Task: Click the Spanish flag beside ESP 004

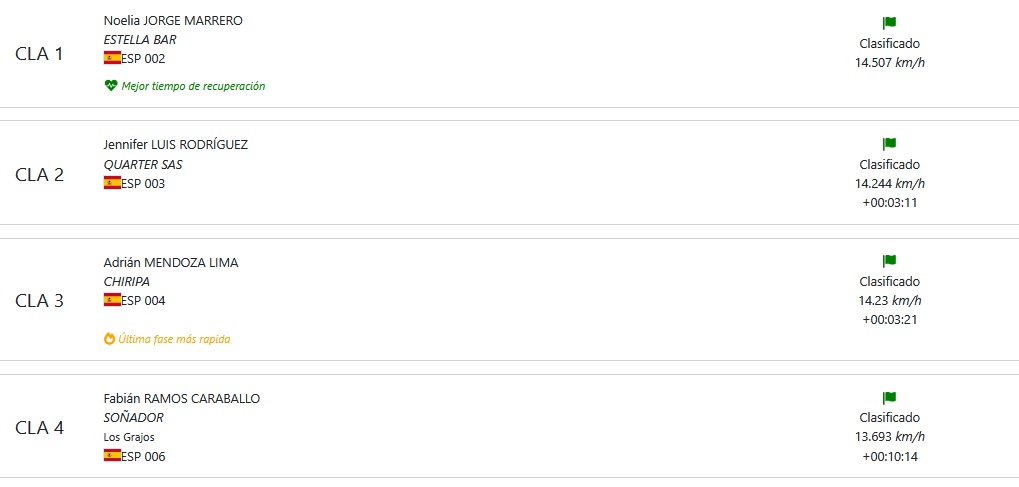Action: point(112,300)
